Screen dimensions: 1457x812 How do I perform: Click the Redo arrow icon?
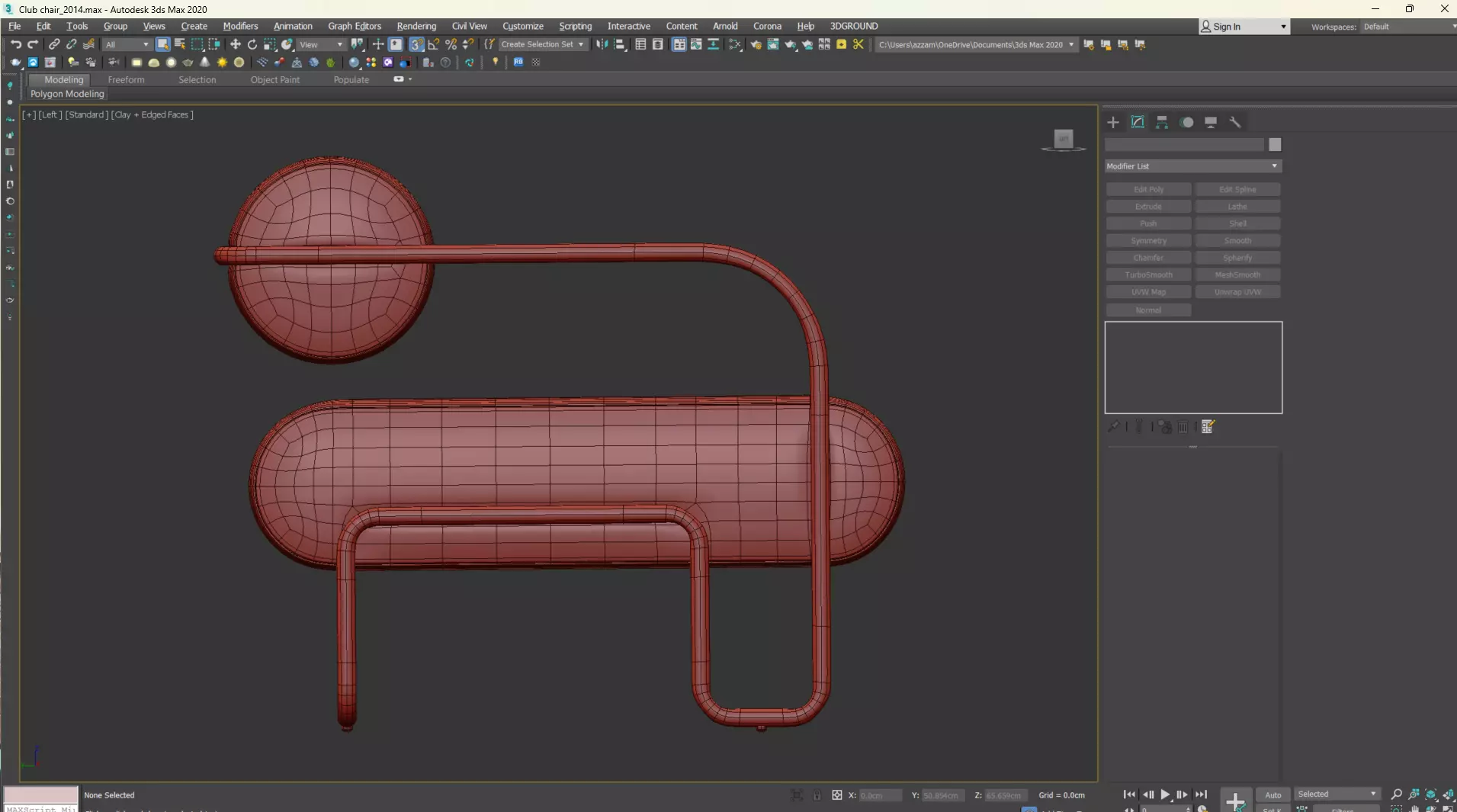tap(33, 44)
